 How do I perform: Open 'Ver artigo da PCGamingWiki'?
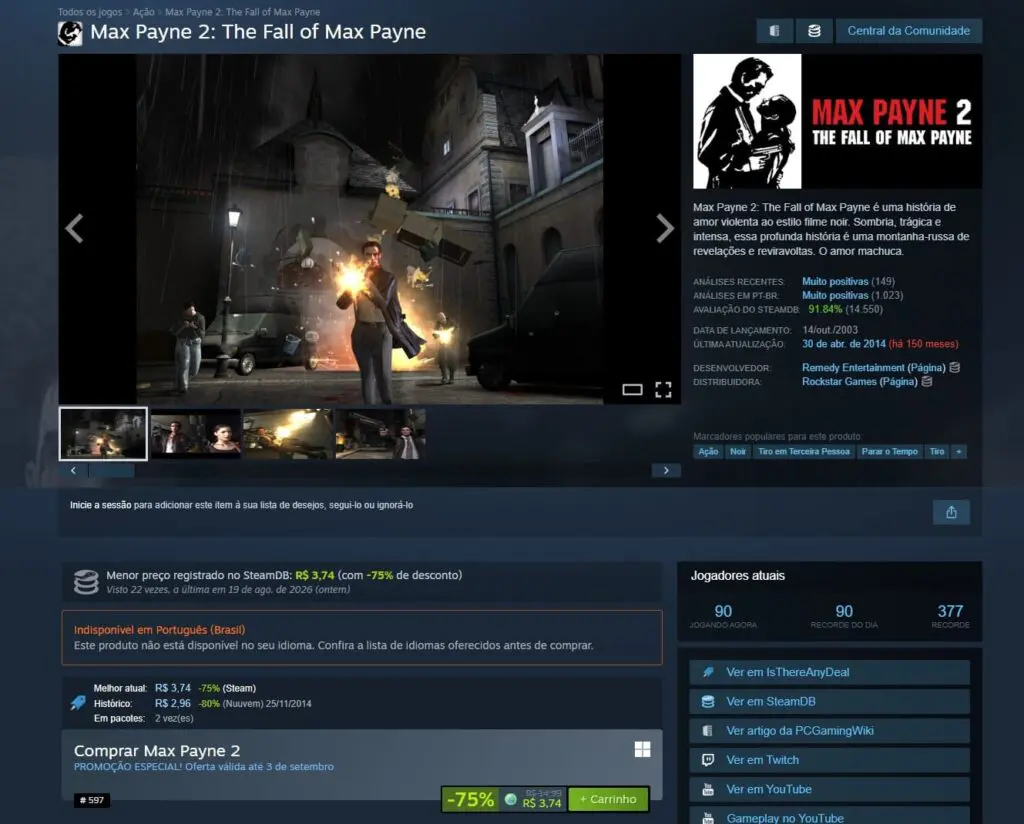(x=829, y=731)
